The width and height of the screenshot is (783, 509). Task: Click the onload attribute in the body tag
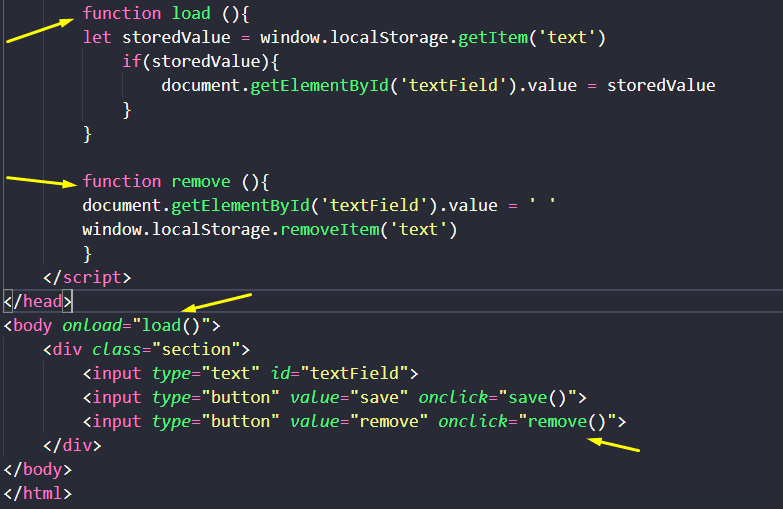coord(94,325)
